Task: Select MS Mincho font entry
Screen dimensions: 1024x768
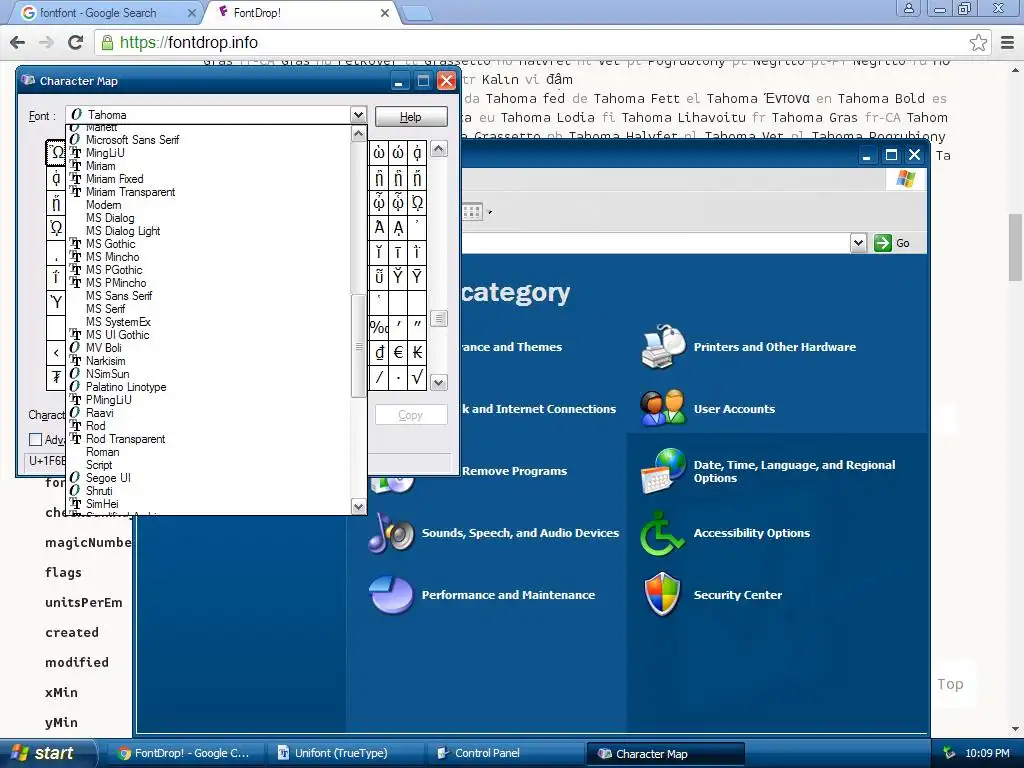Action: point(112,257)
